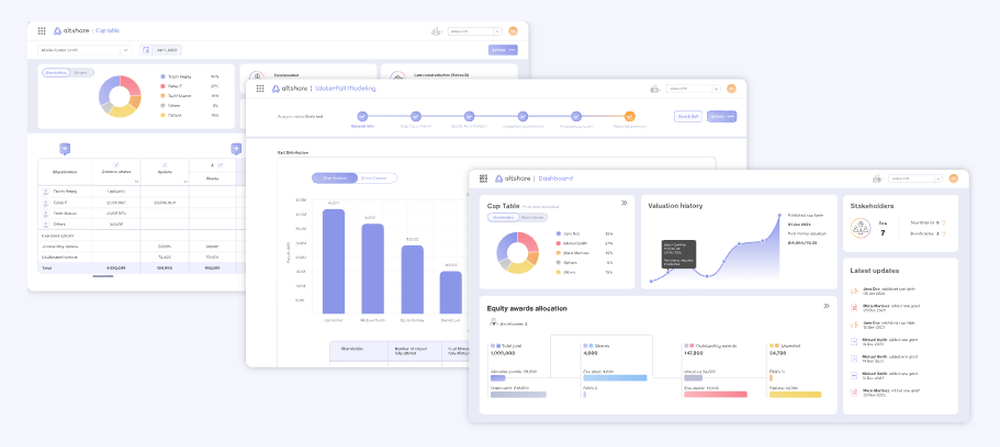This screenshot has height=447, width=1000.
Task: Select Share classes toggle in Dashboard Cap Table card
Action: click(x=532, y=217)
